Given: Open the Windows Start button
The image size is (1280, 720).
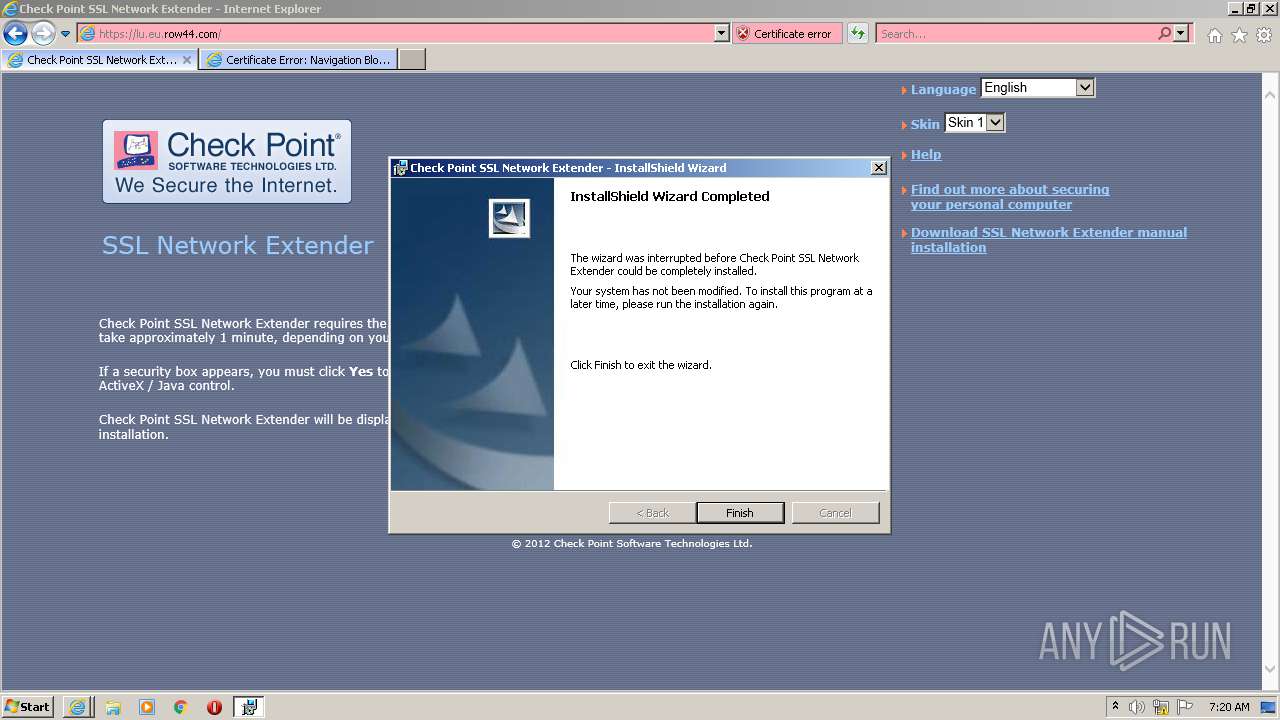Looking at the screenshot, I should point(28,707).
